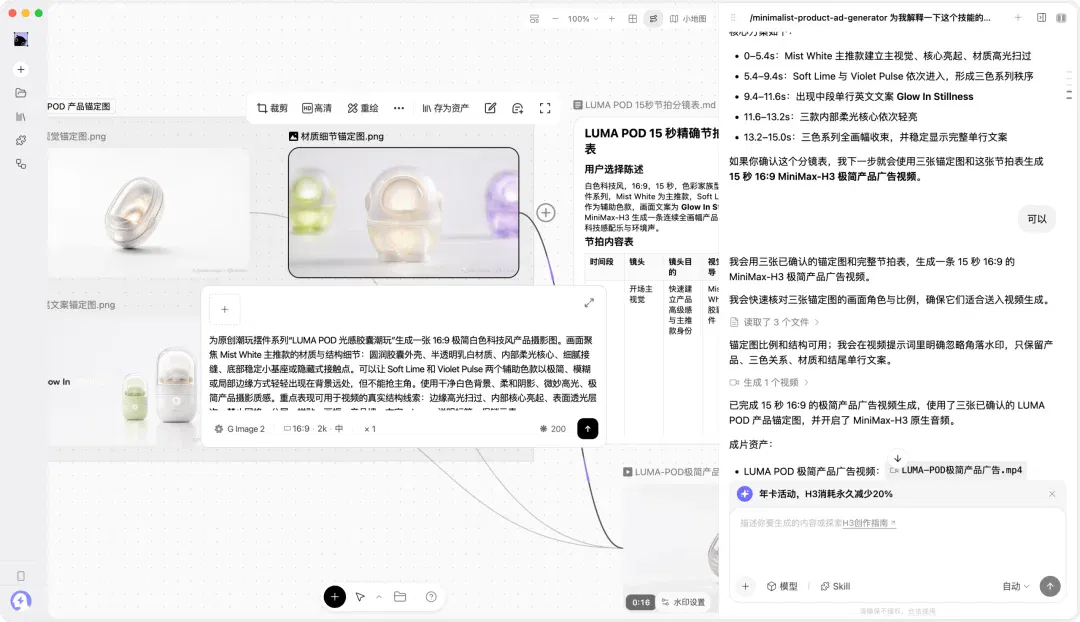The height and width of the screenshot is (622, 1080).
Task: Click the phone icon at the sidebar bottom
Action: pos(21,576)
